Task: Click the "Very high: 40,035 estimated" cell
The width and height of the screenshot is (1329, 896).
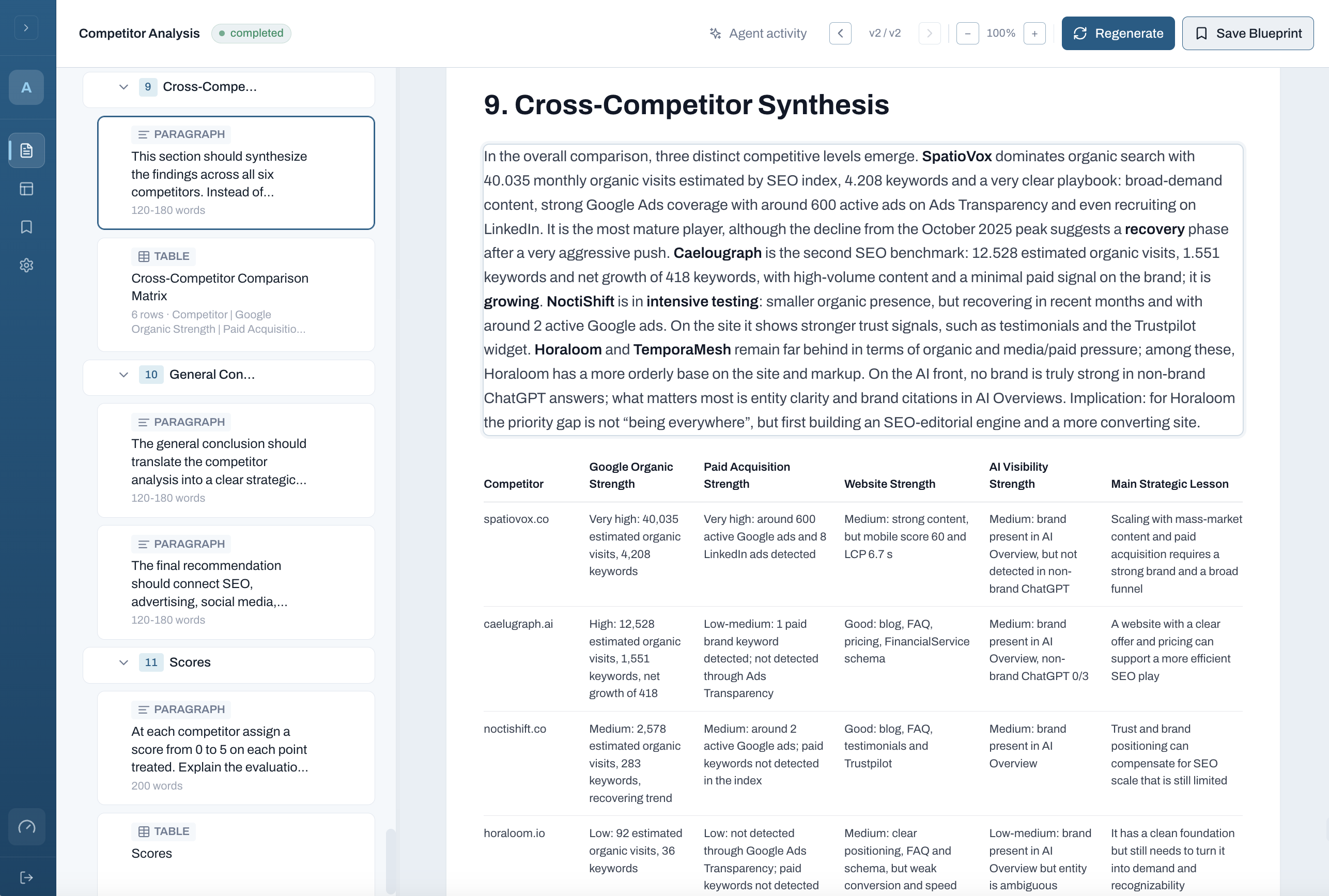Action: point(636,545)
